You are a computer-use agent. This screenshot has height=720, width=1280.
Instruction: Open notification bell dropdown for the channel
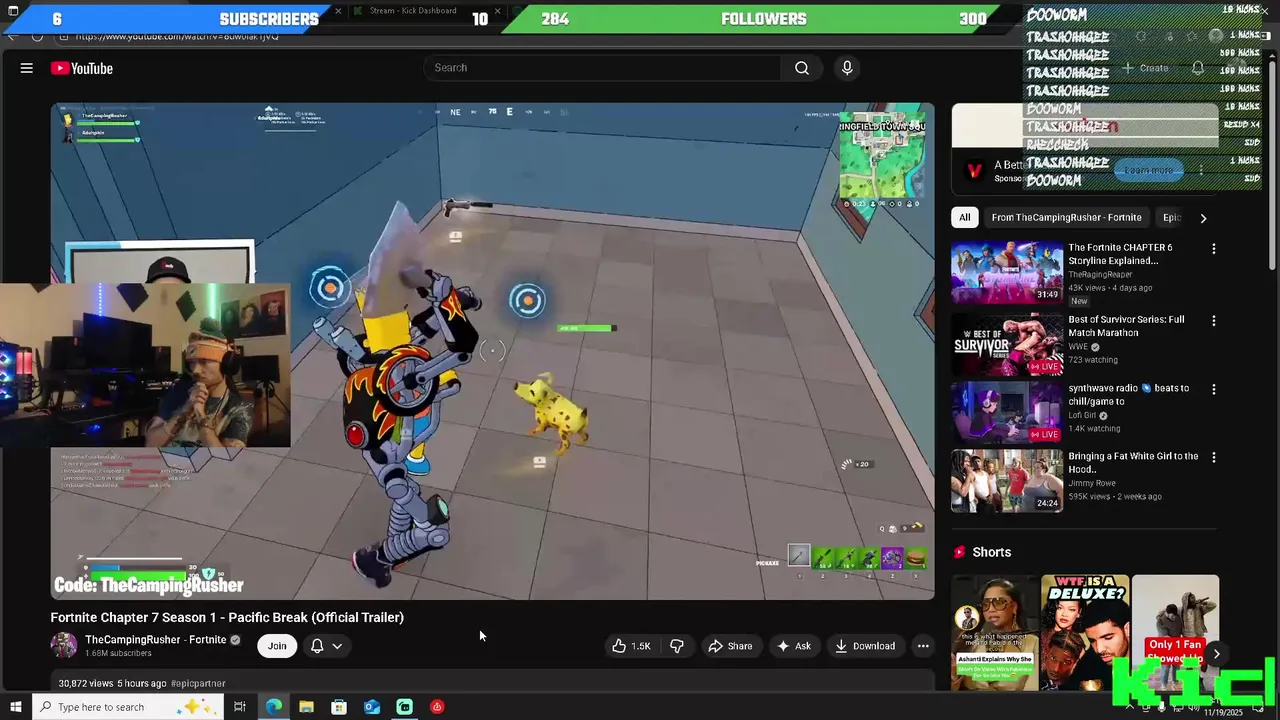[x=326, y=646]
